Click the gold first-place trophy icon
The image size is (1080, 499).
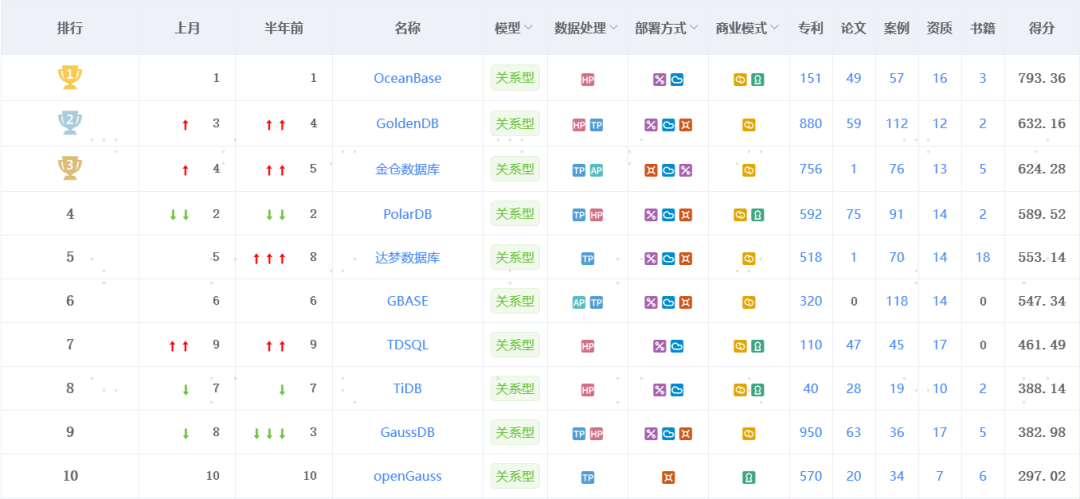coord(70,77)
